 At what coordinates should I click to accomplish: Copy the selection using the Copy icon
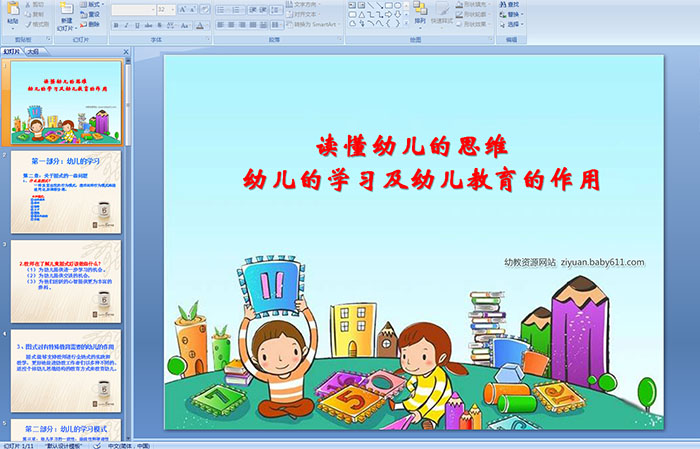point(28,15)
